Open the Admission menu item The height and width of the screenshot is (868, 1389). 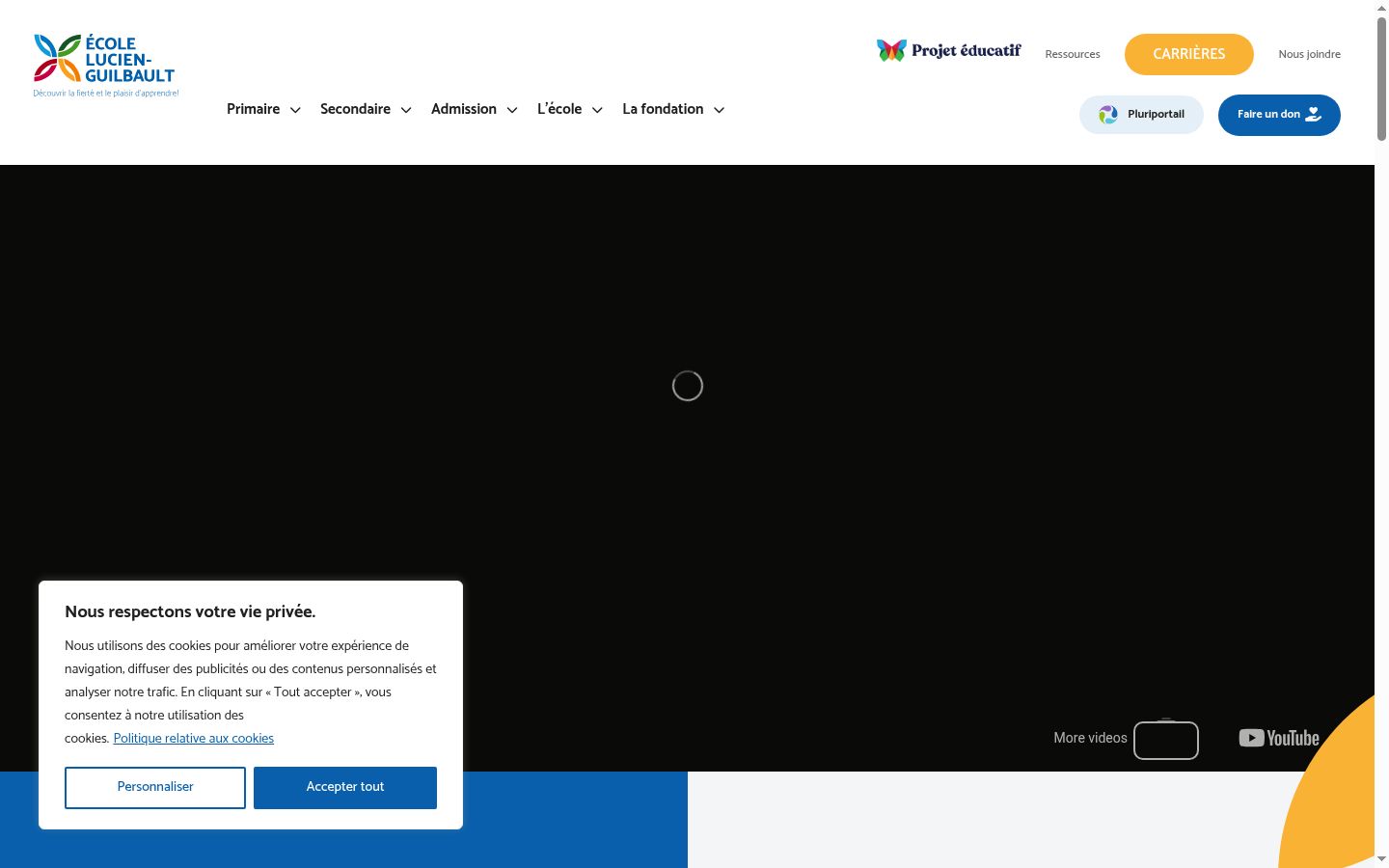tap(464, 109)
